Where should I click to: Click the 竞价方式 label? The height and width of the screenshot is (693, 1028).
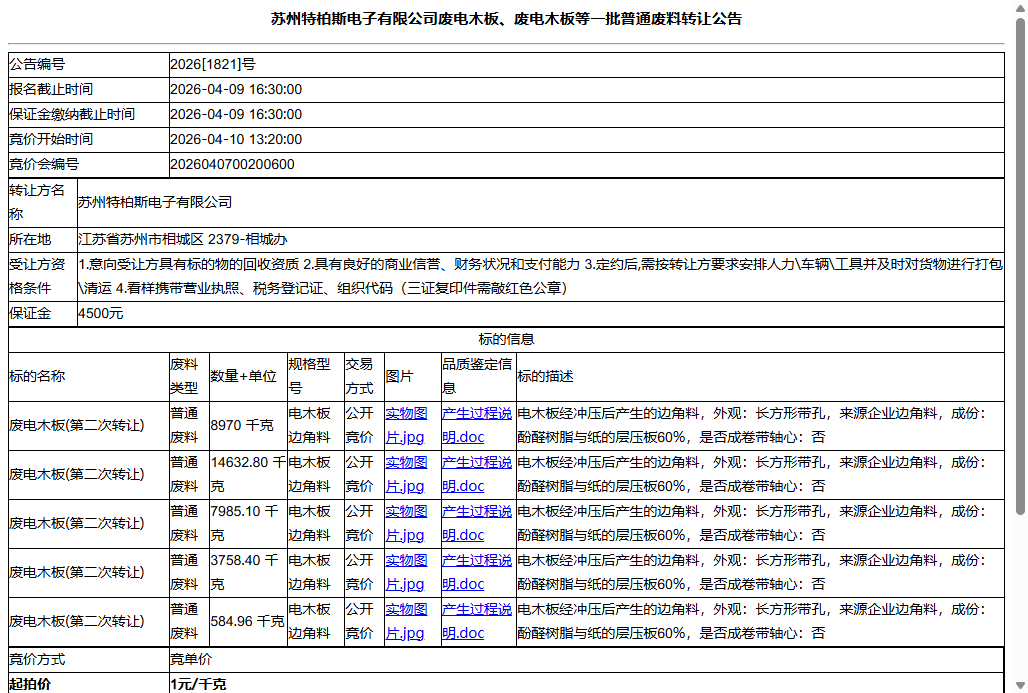tap(37, 660)
